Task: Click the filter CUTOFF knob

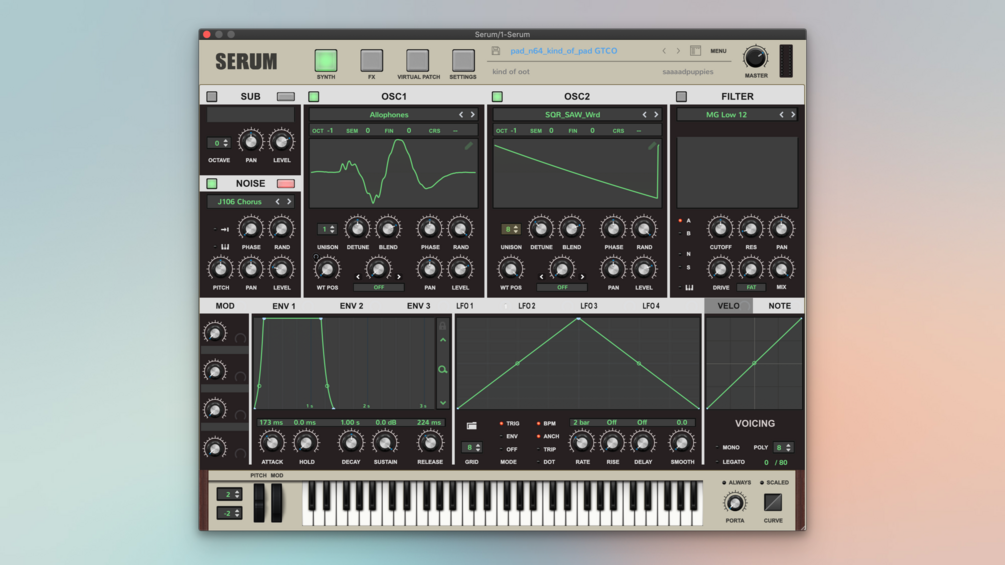Action: tap(720, 228)
